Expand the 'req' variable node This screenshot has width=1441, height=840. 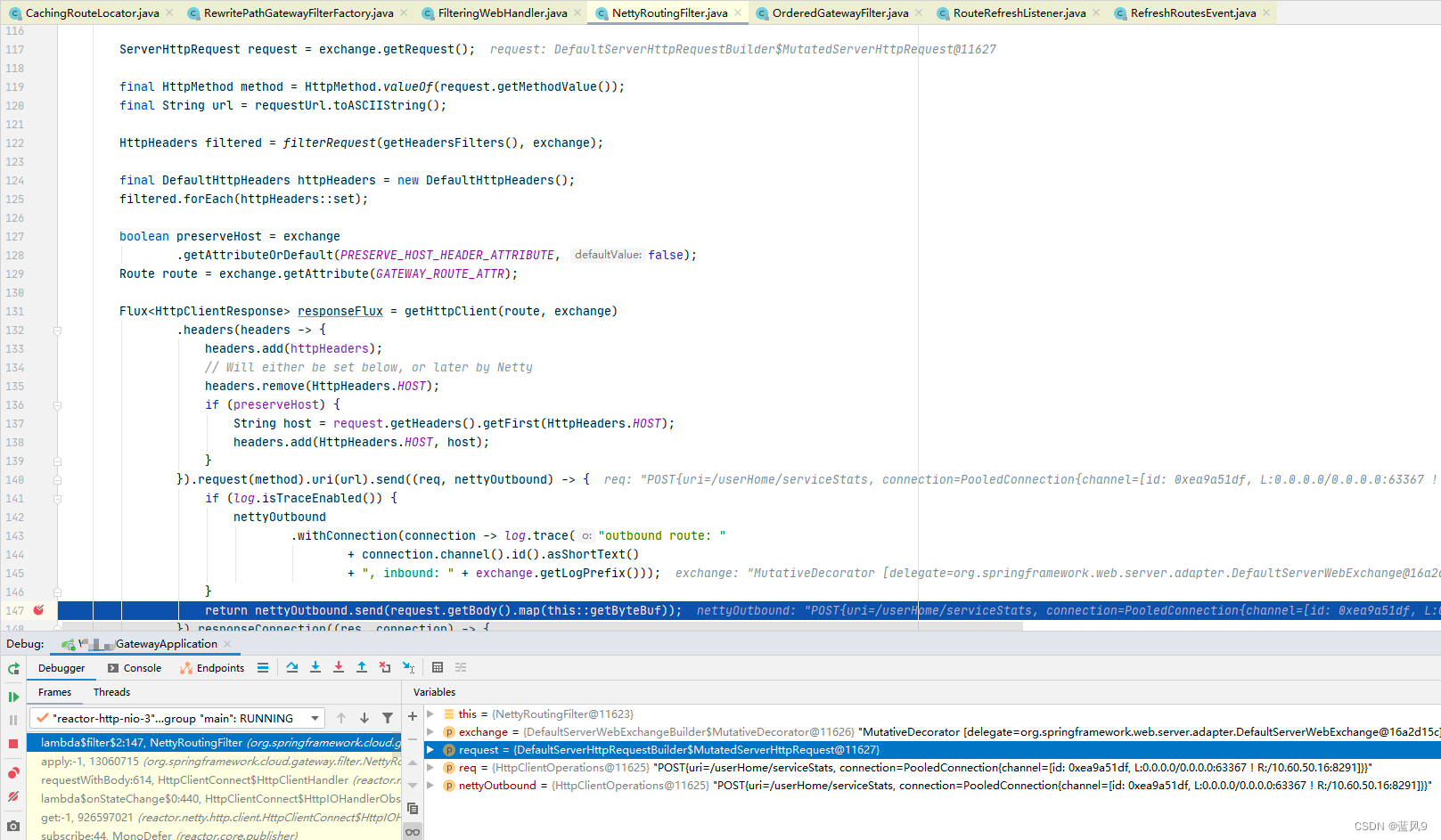(430, 768)
